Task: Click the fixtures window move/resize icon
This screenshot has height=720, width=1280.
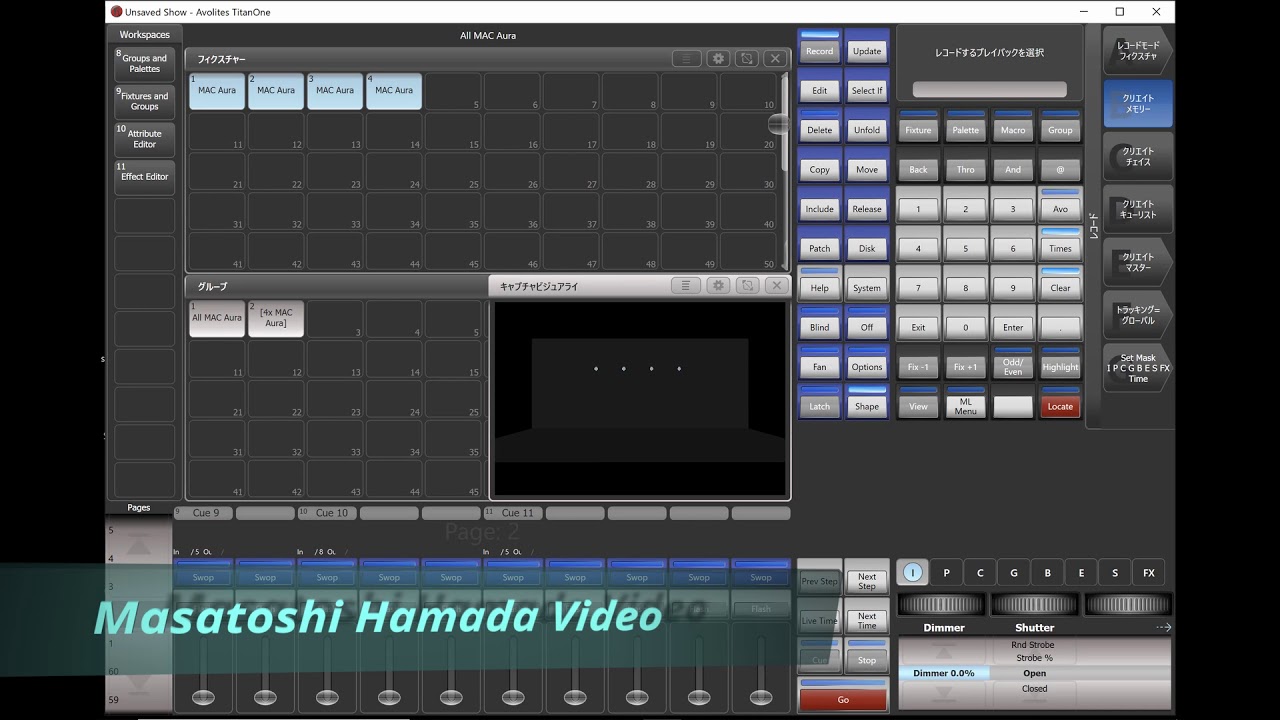Action: coord(746,59)
